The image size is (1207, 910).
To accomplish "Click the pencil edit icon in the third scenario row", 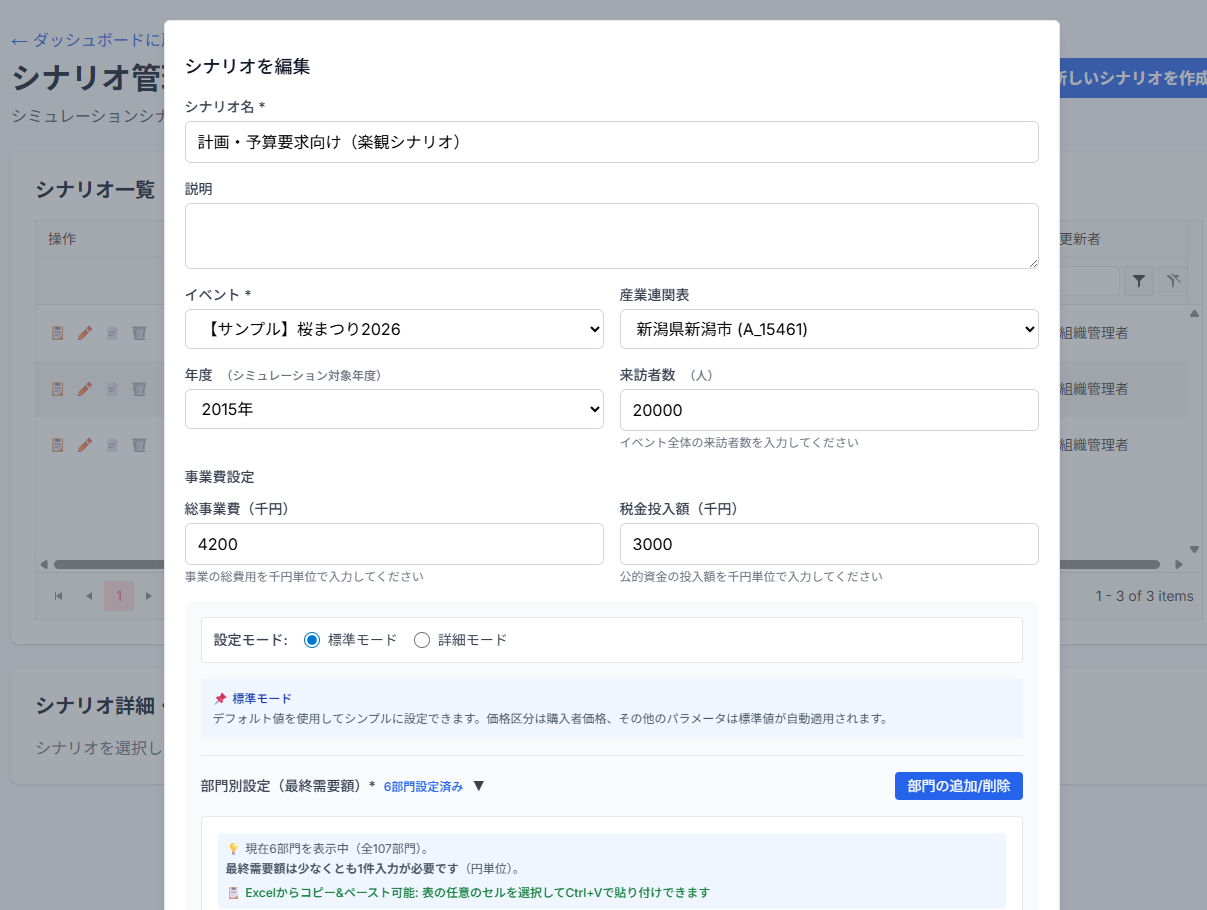I will click(x=85, y=444).
